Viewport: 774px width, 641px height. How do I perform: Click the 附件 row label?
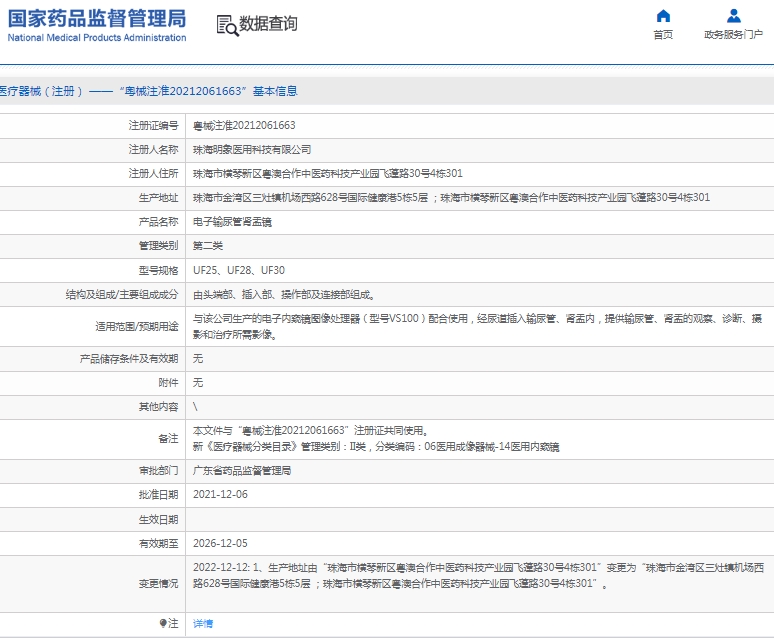[168, 382]
